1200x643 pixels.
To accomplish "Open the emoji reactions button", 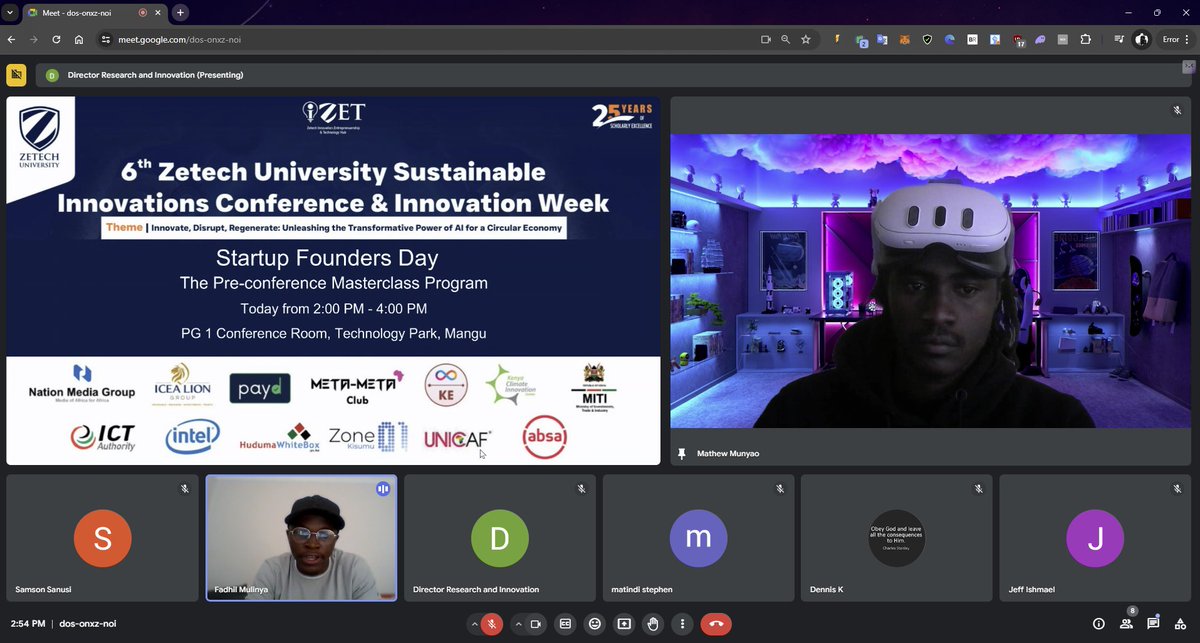I will click(595, 624).
